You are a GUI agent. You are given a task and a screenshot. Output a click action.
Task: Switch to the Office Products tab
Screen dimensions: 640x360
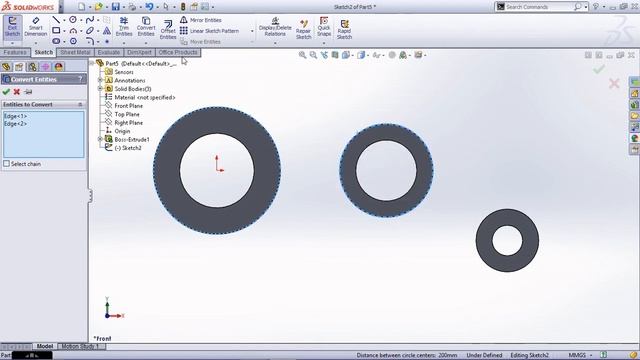click(178, 53)
